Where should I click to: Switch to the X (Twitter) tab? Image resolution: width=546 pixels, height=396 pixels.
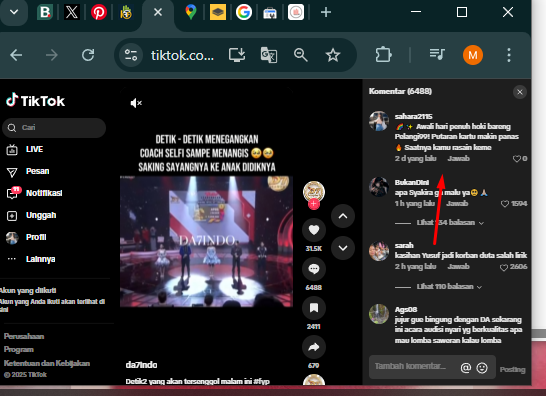[x=72, y=12]
